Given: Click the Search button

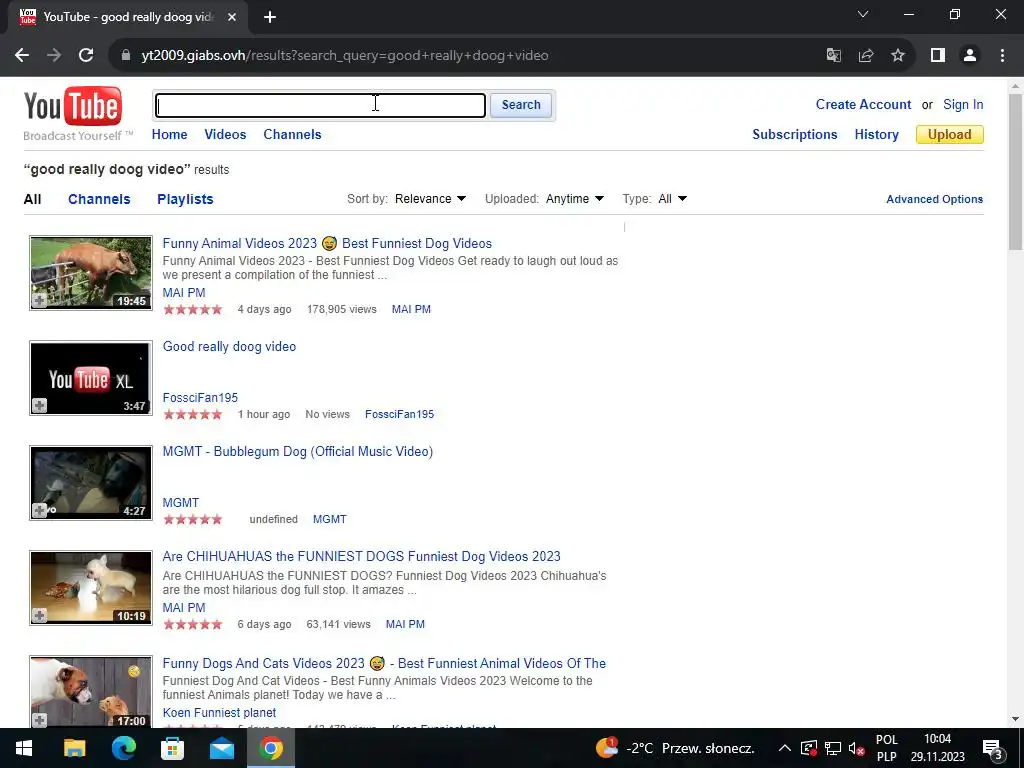Looking at the screenshot, I should [x=520, y=105].
